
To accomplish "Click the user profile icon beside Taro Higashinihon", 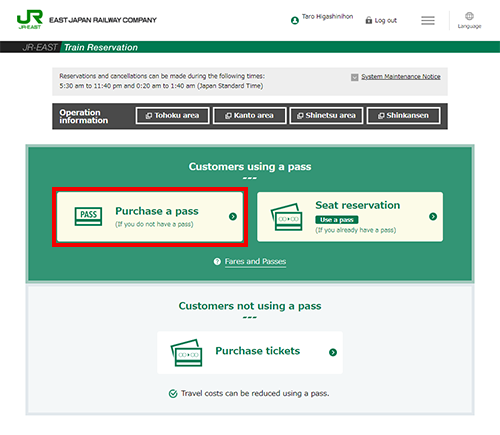I will coord(295,21).
